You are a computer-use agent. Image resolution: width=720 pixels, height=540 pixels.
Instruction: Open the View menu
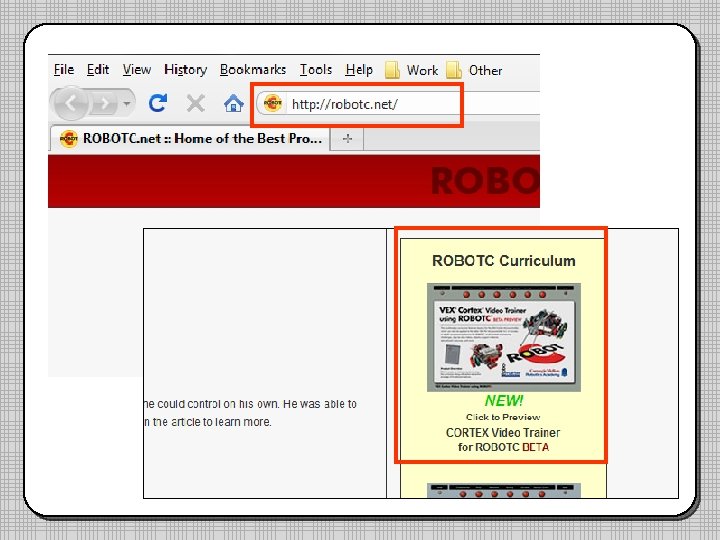pos(137,69)
